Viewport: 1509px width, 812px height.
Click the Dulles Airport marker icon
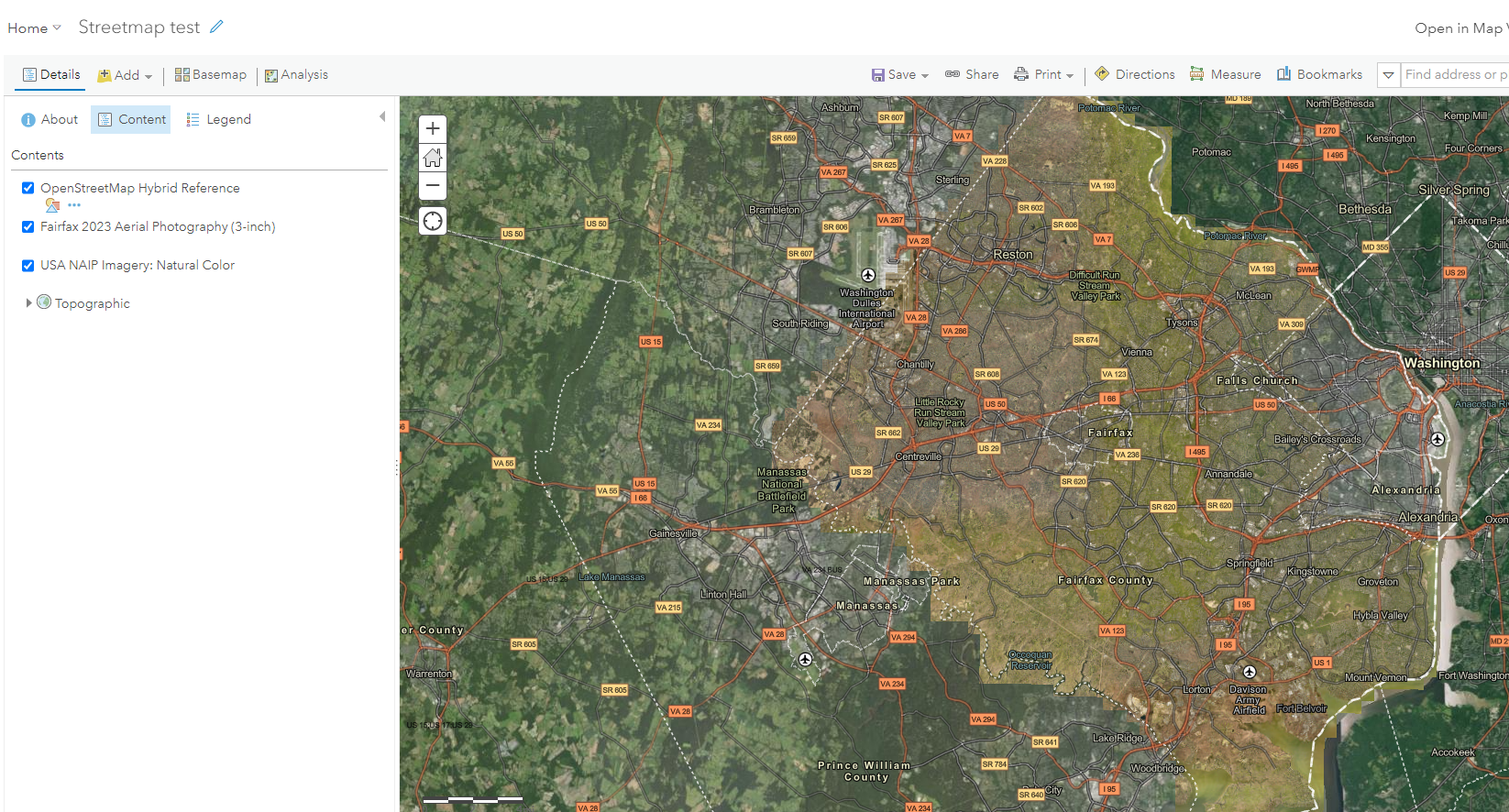[868, 275]
